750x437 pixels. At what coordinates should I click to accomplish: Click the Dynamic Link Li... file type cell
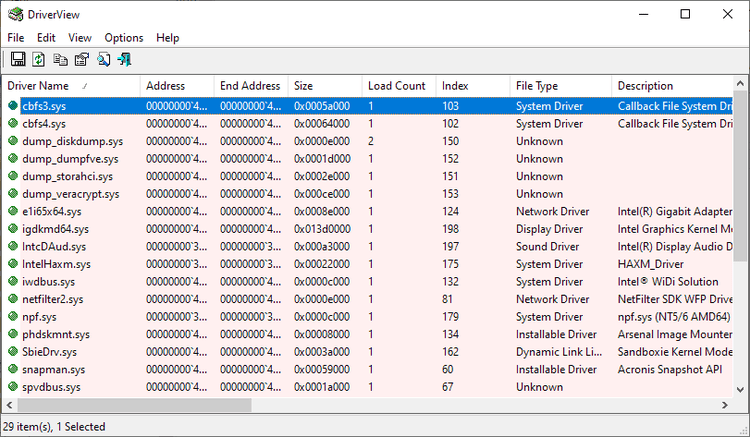pyautogui.click(x=559, y=351)
